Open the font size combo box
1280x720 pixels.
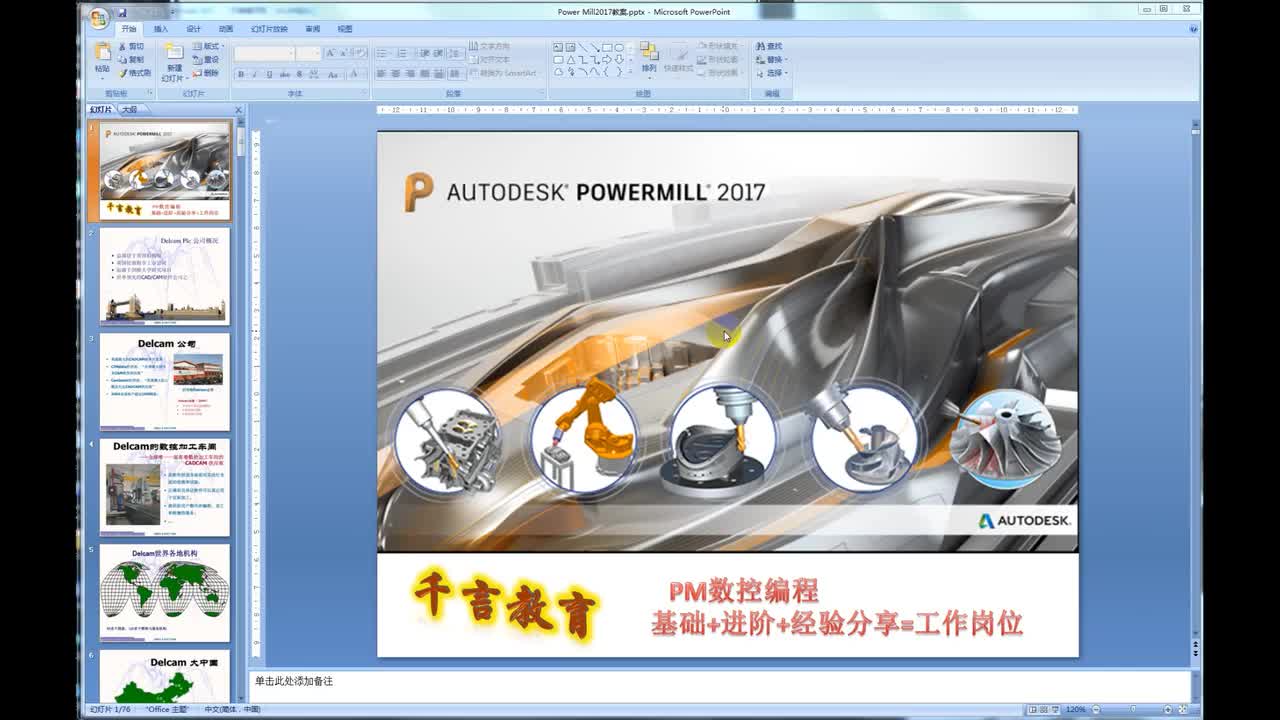pos(308,53)
